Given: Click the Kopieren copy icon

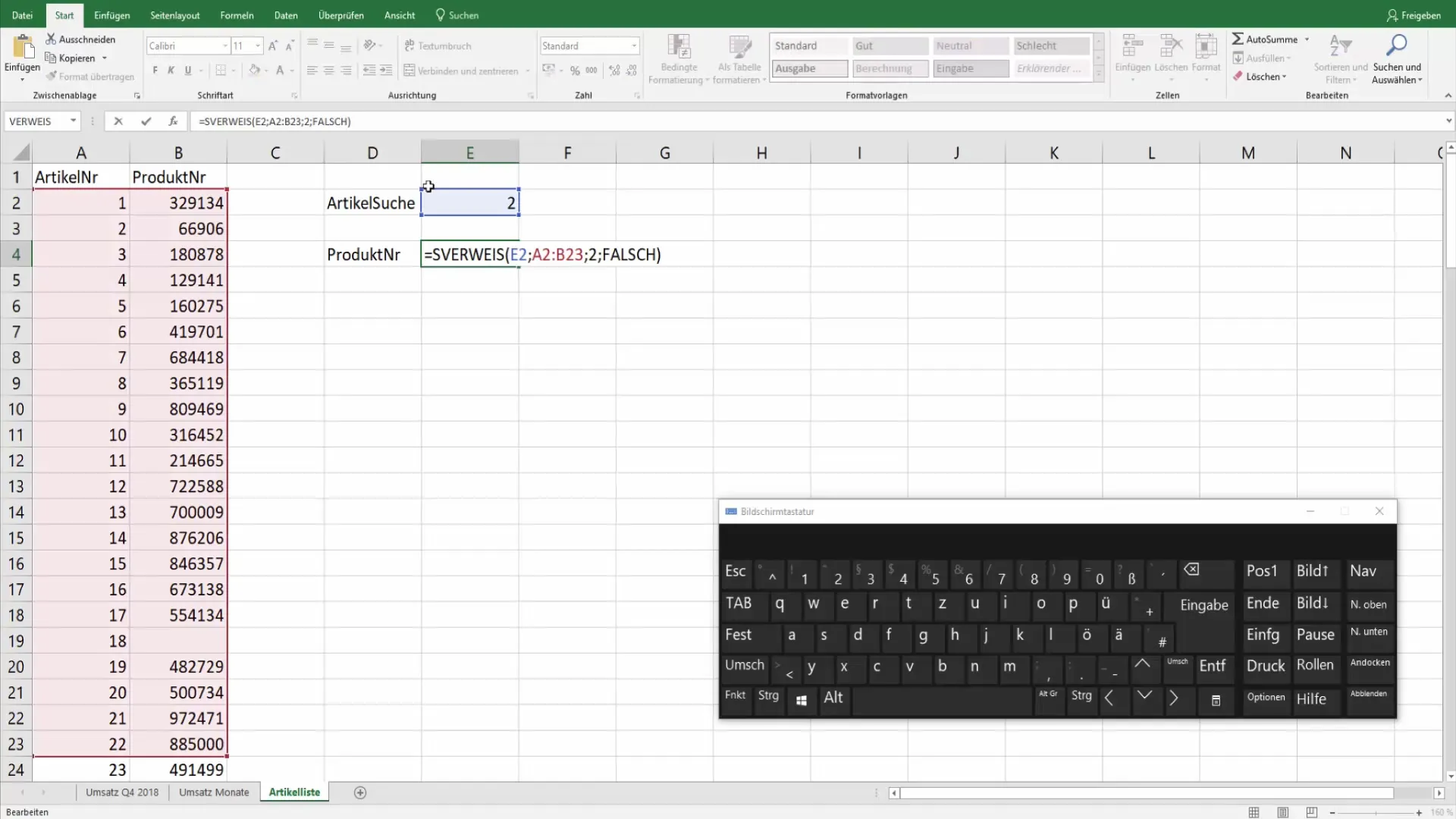Looking at the screenshot, I should tap(51, 58).
